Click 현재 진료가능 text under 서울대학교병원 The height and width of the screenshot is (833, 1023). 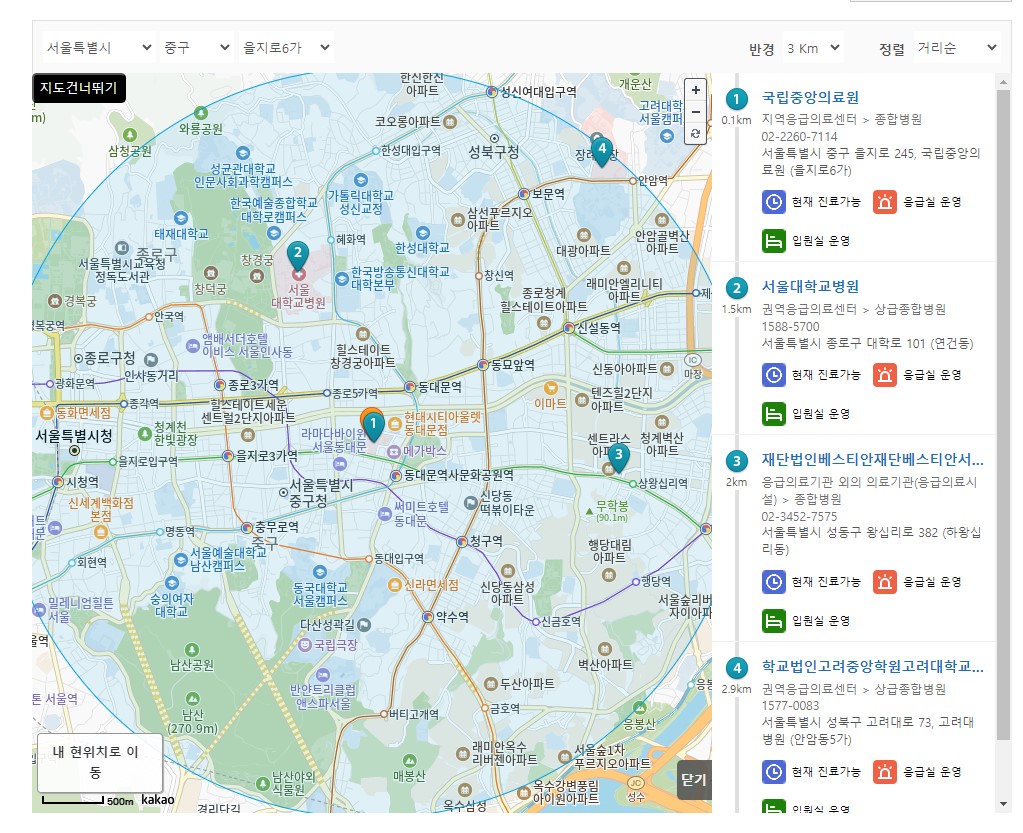coord(826,375)
